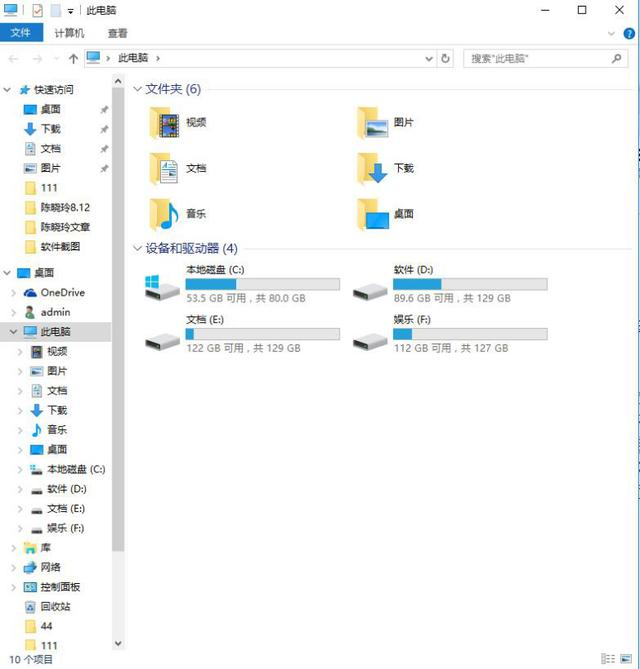Open the quick access toolbar customize dropdown
The image size is (640, 669).
(70, 12)
